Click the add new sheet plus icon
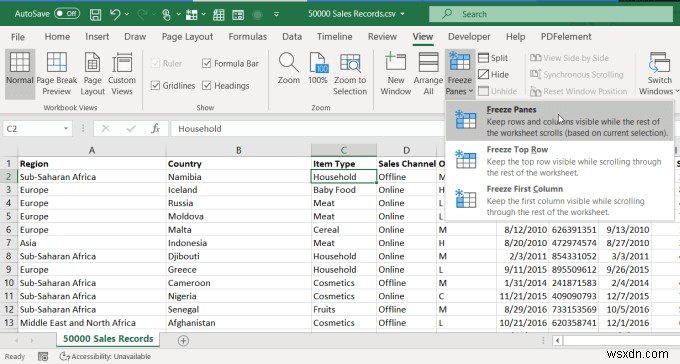680x364 pixels. tap(183, 341)
